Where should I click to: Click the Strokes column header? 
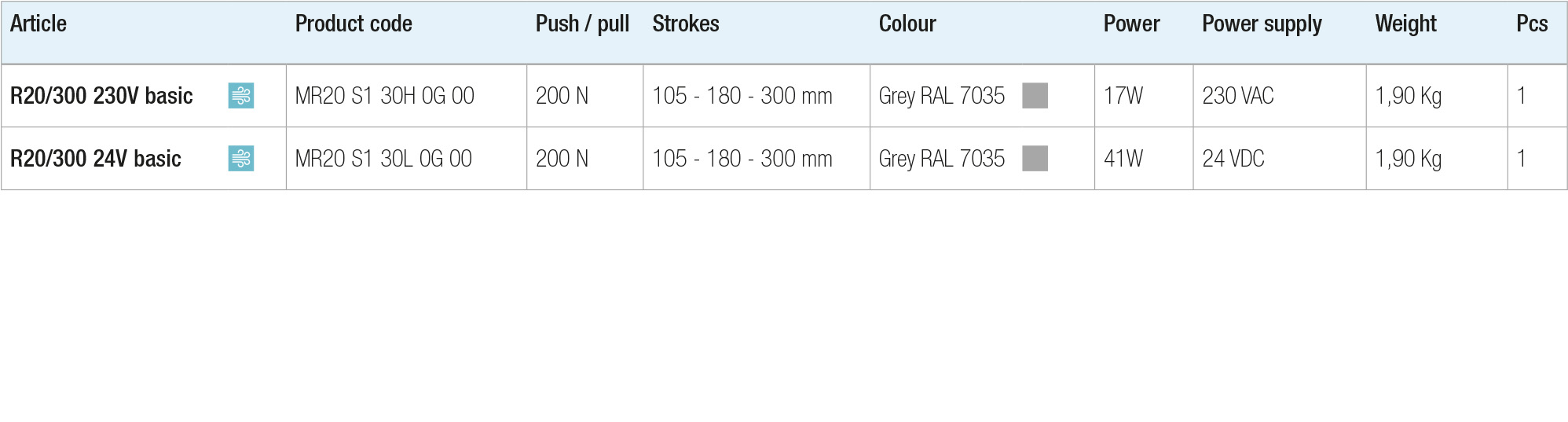(x=686, y=24)
